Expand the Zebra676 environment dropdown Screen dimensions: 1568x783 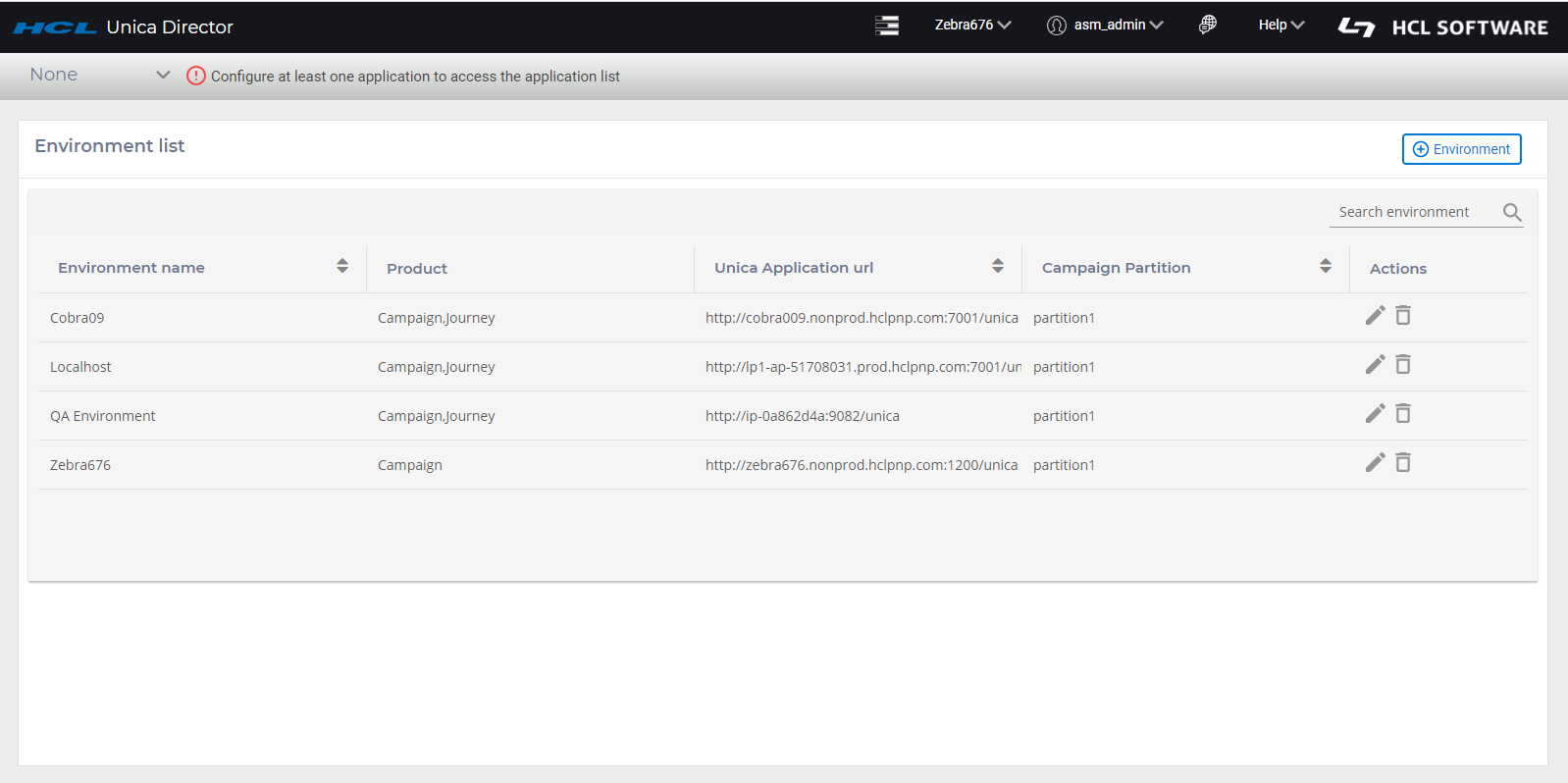(x=972, y=25)
